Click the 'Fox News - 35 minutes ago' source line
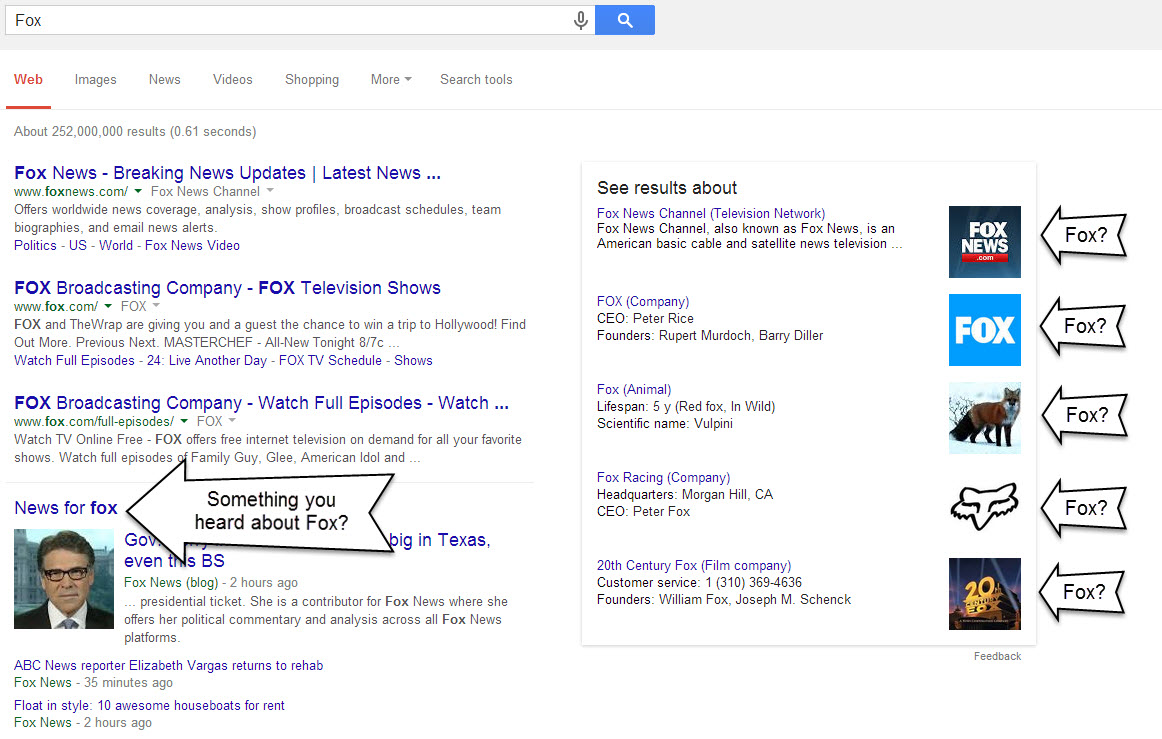The height and width of the screenshot is (739, 1162). (x=93, y=682)
